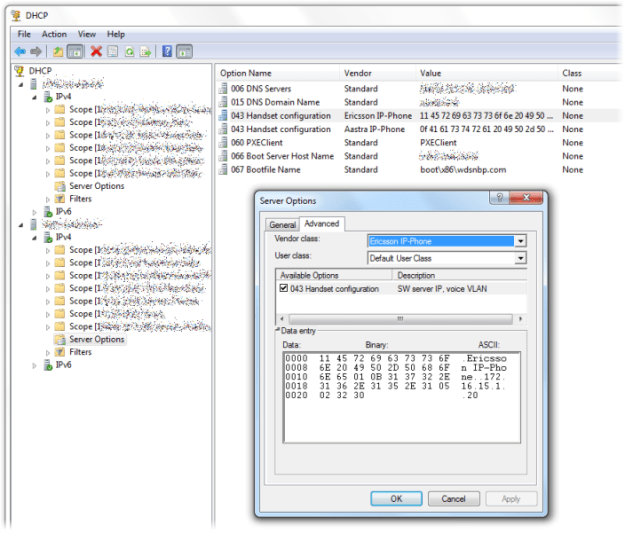The height and width of the screenshot is (533, 625).
Task: Open the blue Help toolbar icon
Action: point(167,51)
